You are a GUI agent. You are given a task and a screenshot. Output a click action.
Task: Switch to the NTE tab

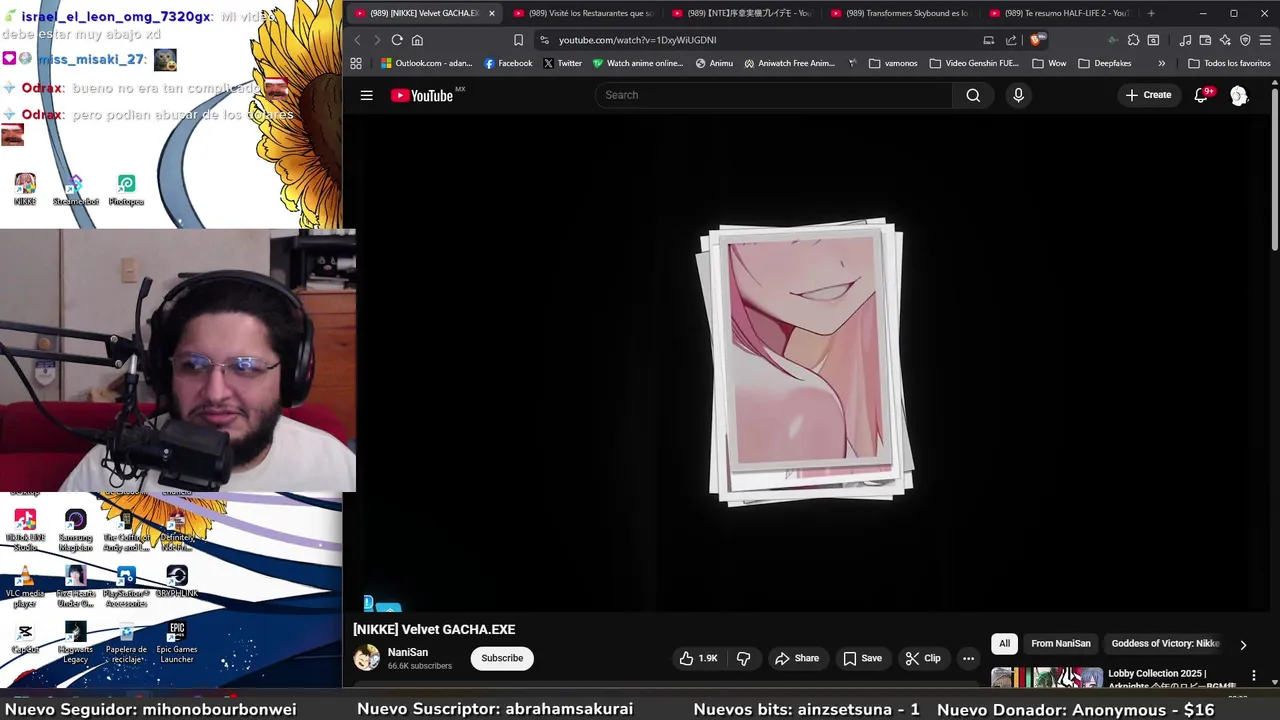point(742,13)
